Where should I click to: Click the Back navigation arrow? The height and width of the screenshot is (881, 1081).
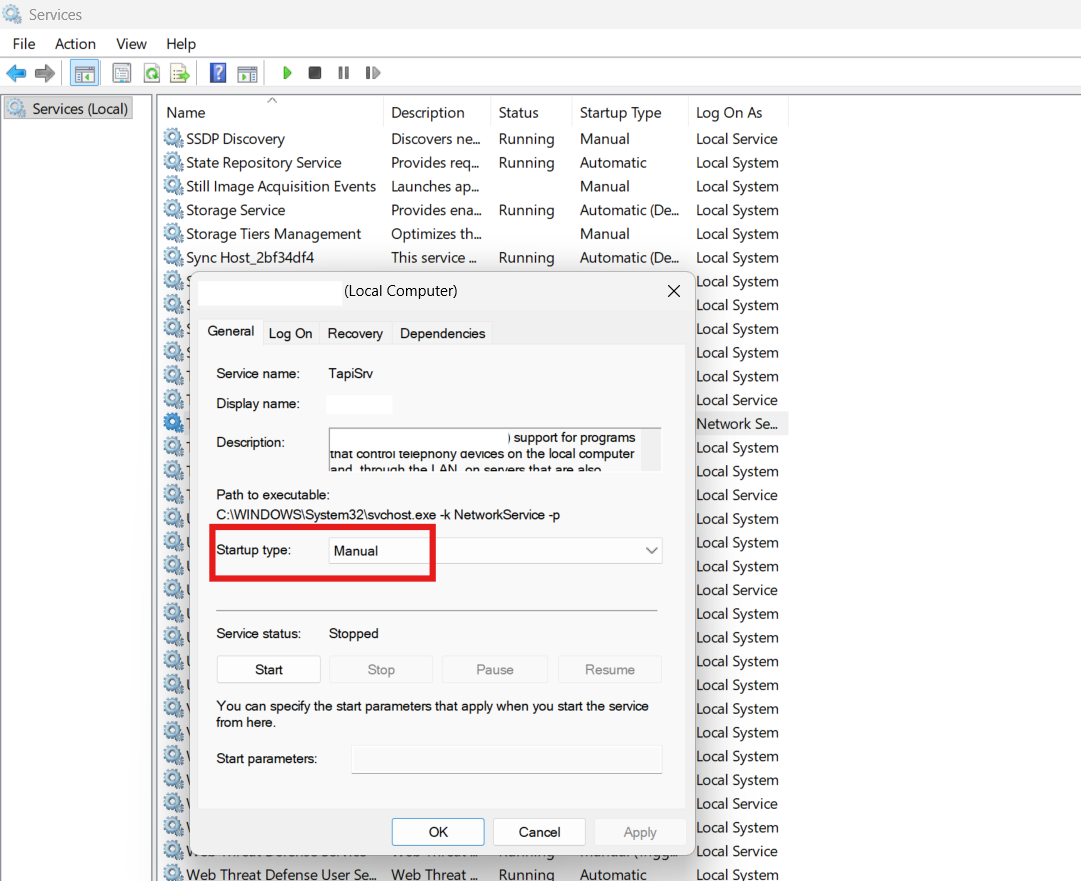(x=16, y=72)
